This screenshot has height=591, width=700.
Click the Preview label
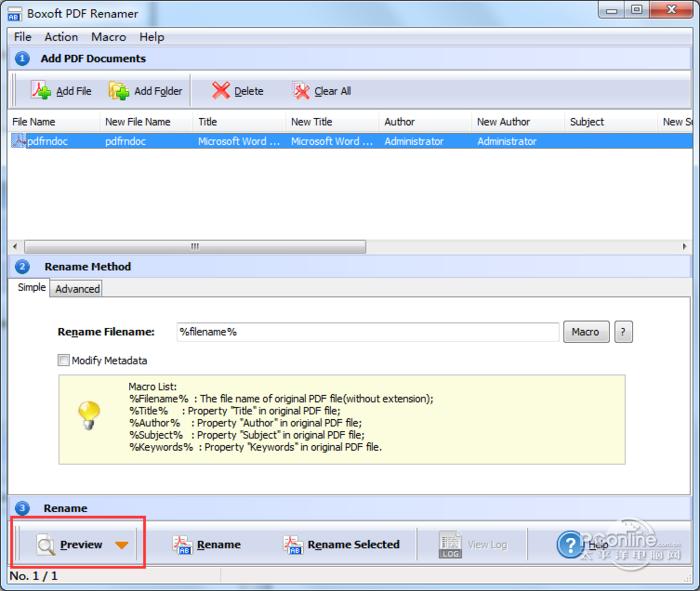[x=81, y=545]
